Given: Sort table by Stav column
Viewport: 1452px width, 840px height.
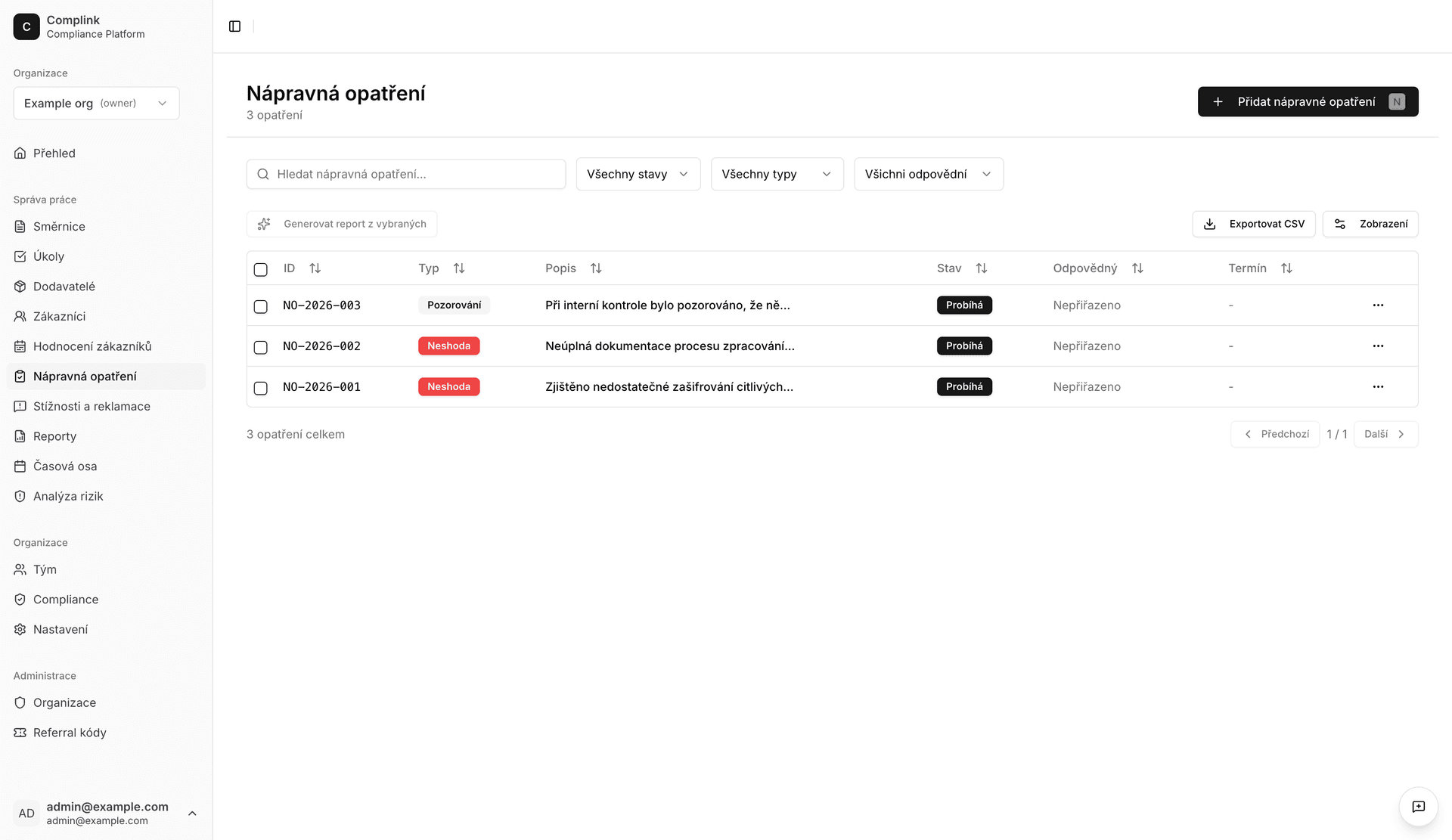Looking at the screenshot, I should pos(981,268).
